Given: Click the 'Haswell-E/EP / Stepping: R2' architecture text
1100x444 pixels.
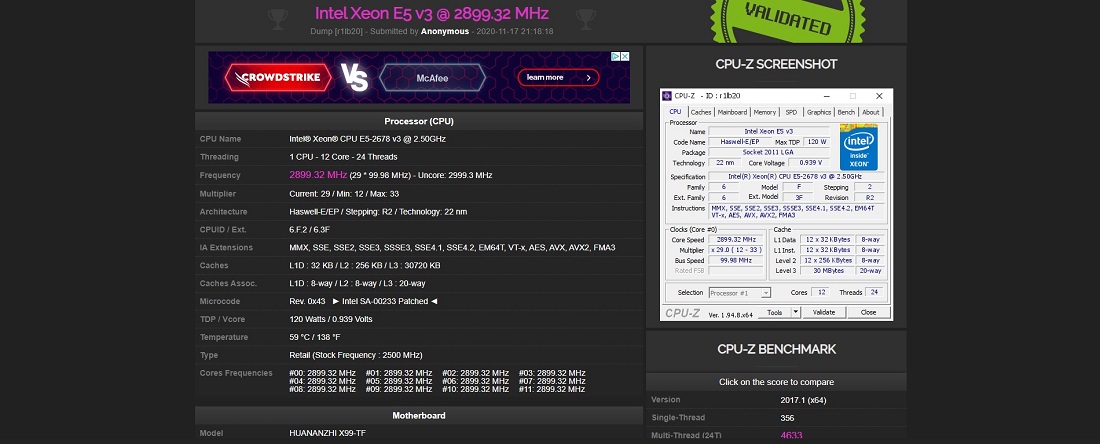Looking at the screenshot, I should coord(378,212).
